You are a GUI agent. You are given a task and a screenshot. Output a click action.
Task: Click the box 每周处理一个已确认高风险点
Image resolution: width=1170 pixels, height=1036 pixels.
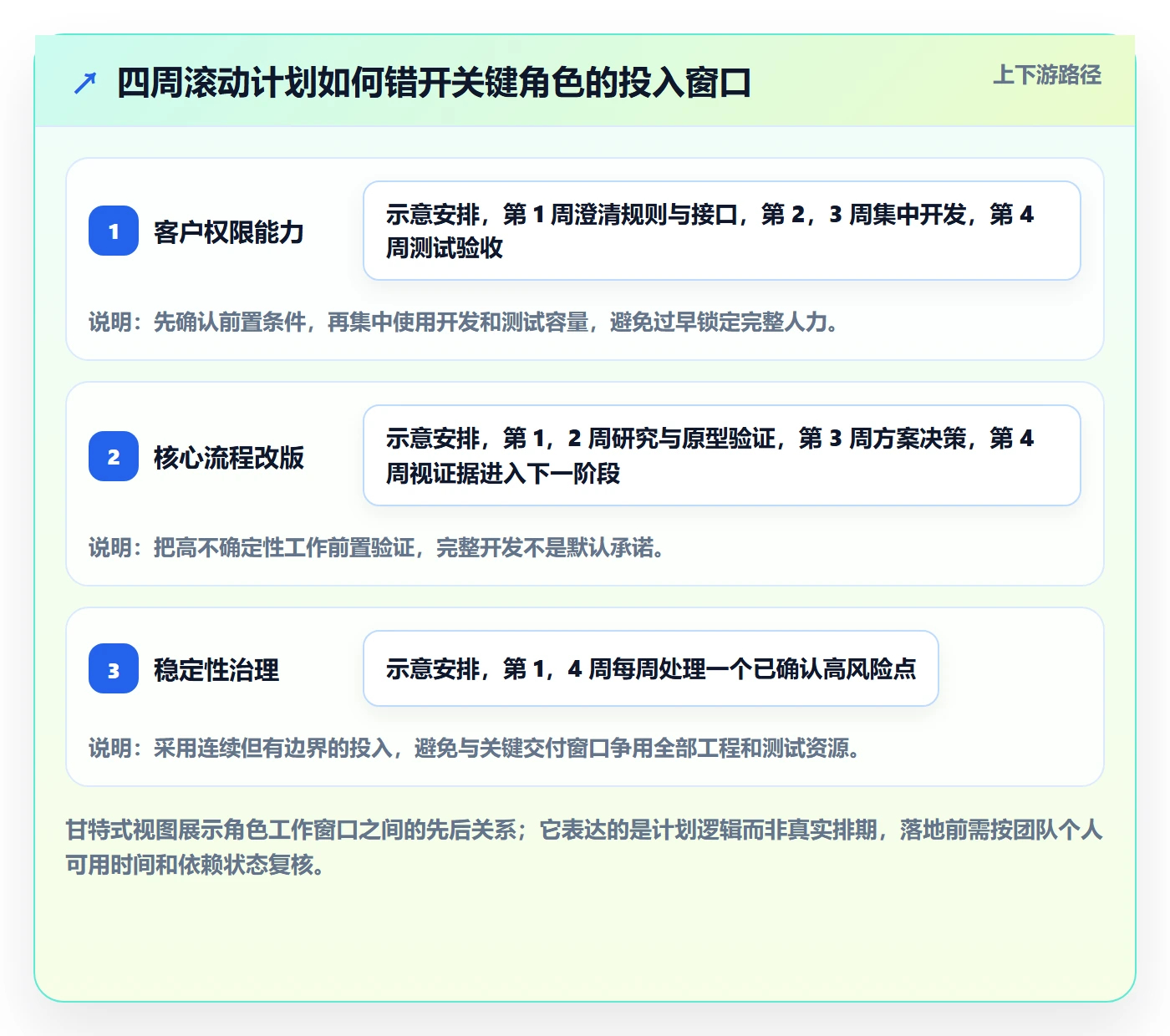[x=651, y=668]
